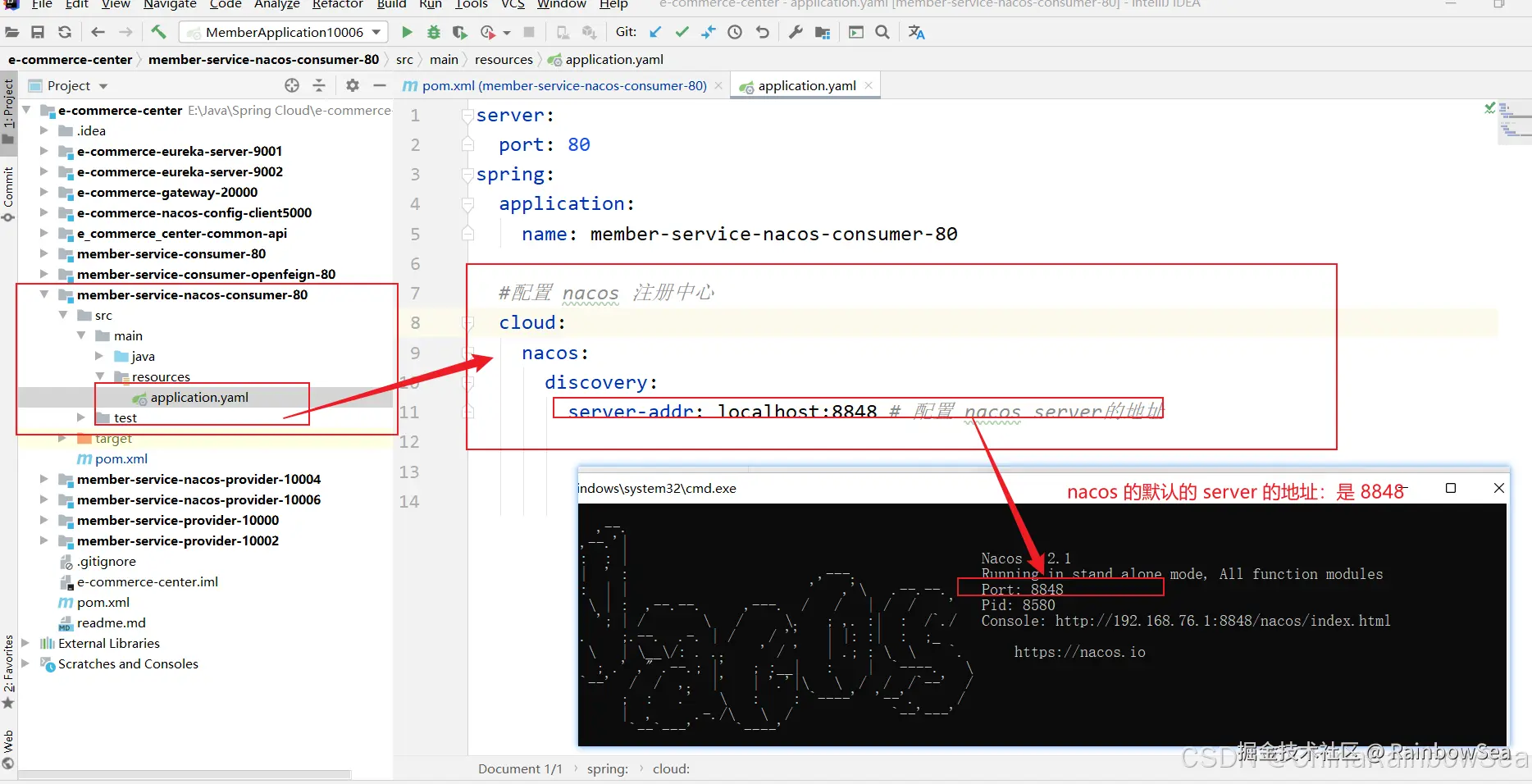Screen dimensions: 1532x784
Task: Open the profiler dropdown arrow in toolbar
Action: pyautogui.click(x=507, y=33)
